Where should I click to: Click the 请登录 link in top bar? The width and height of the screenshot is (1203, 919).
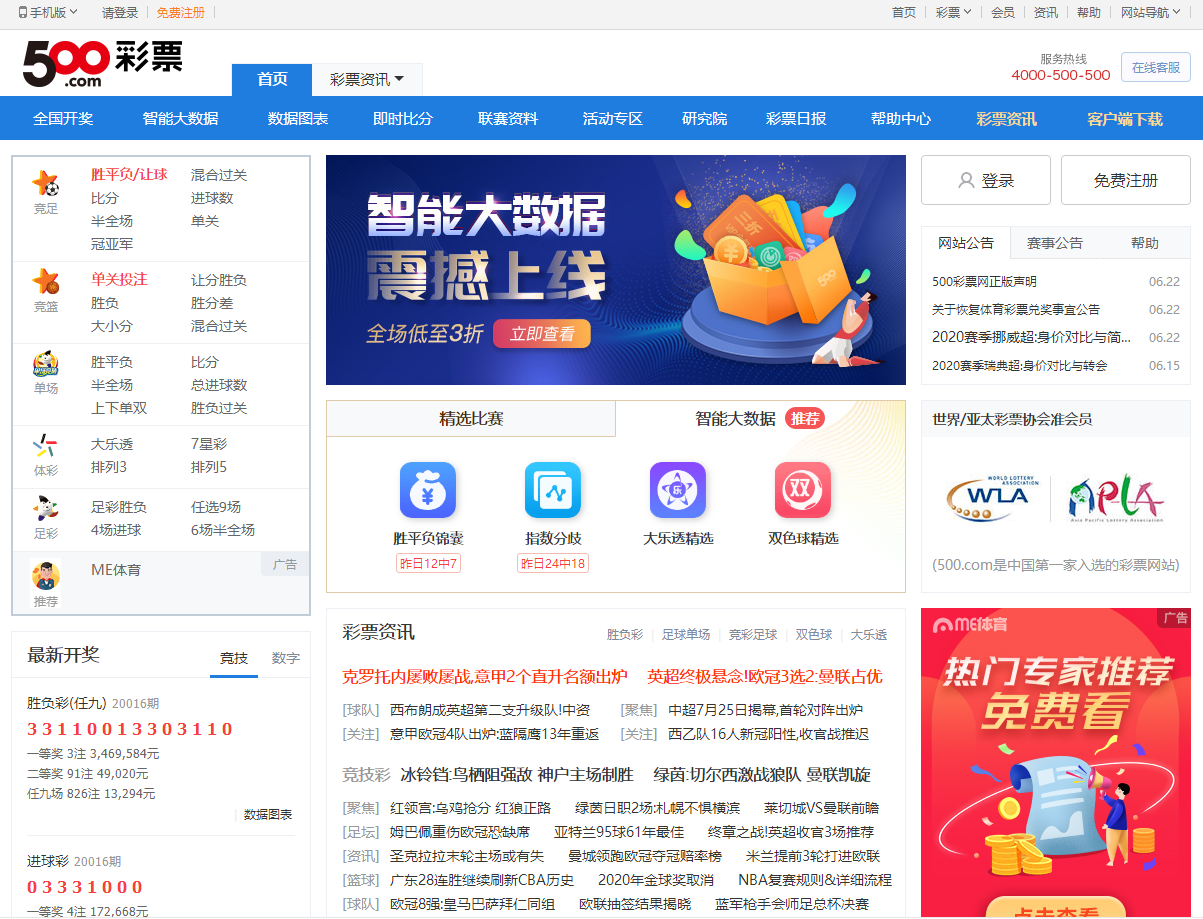pos(120,13)
